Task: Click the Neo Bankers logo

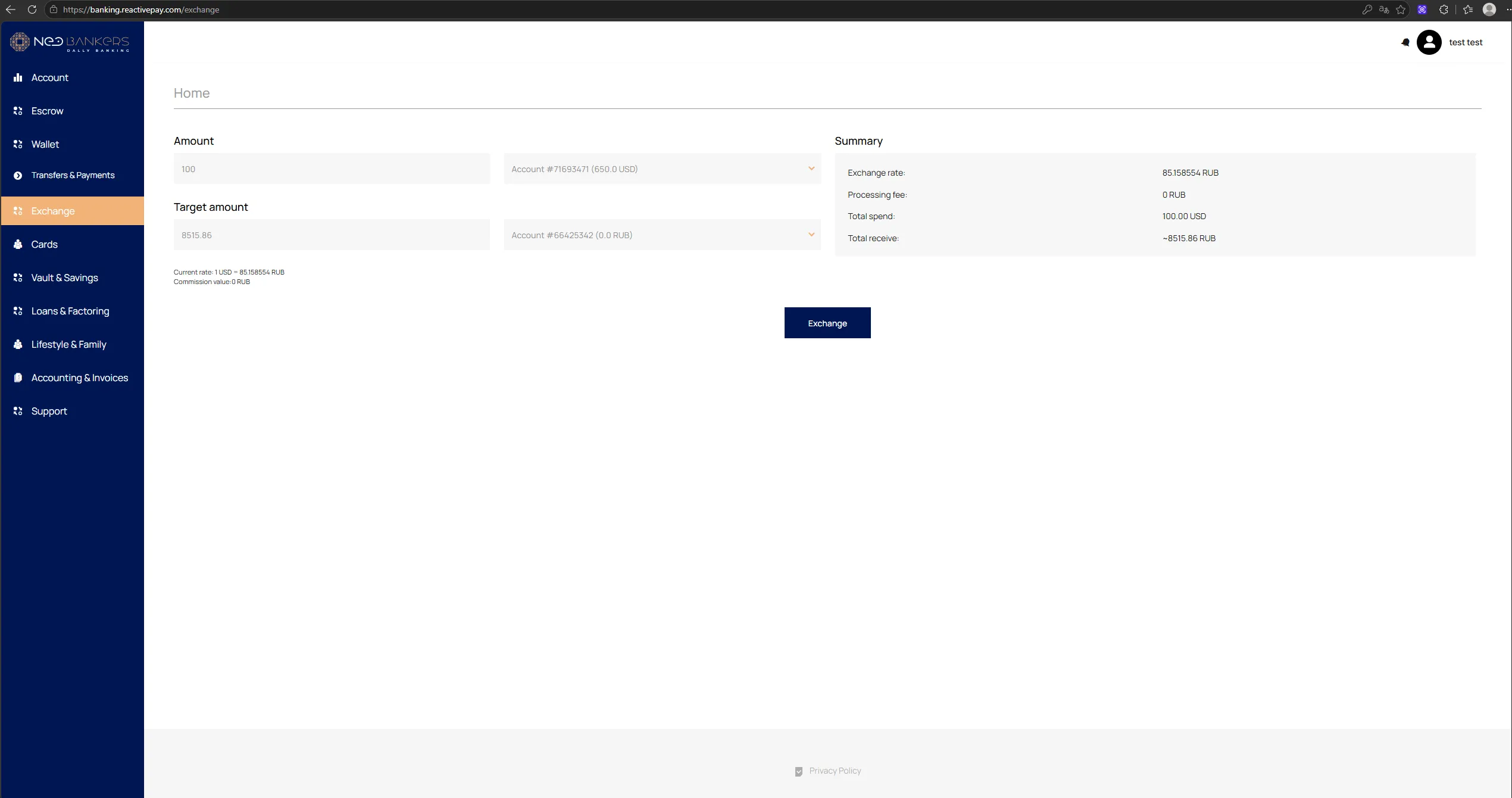Action: [70, 42]
